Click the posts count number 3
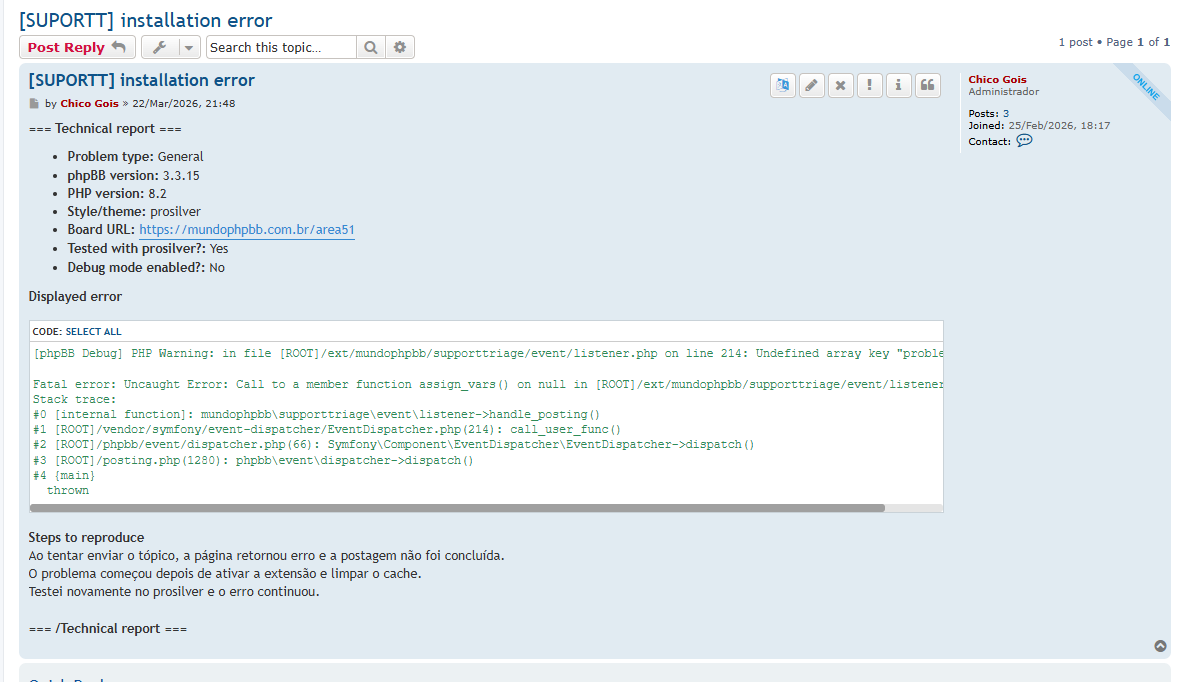Image resolution: width=1186 pixels, height=682 pixels. 1006,114
